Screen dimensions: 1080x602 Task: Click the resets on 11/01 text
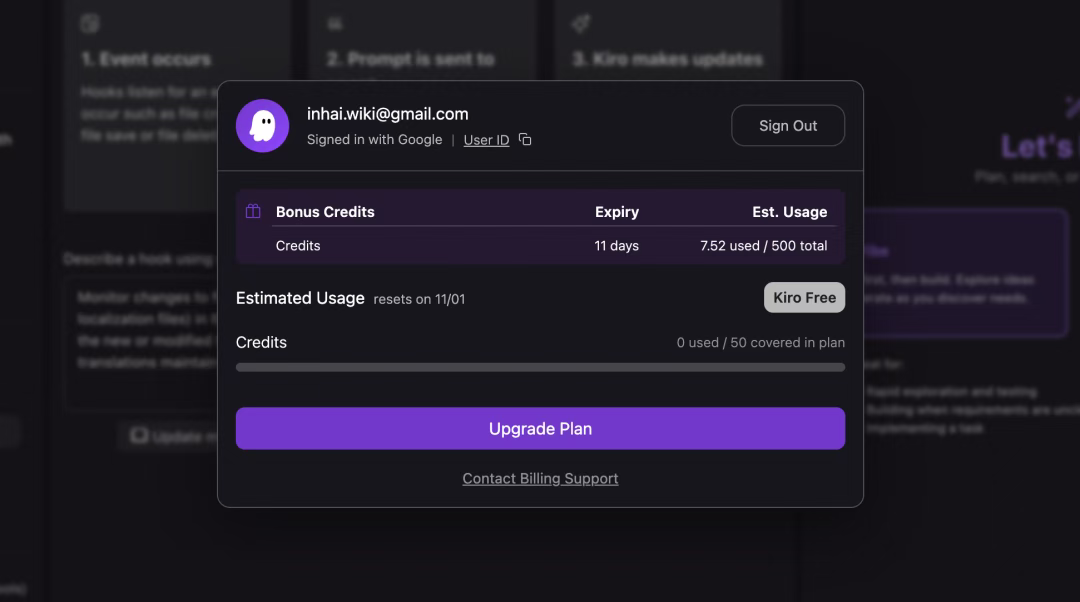pyautogui.click(x=419, y=300)
